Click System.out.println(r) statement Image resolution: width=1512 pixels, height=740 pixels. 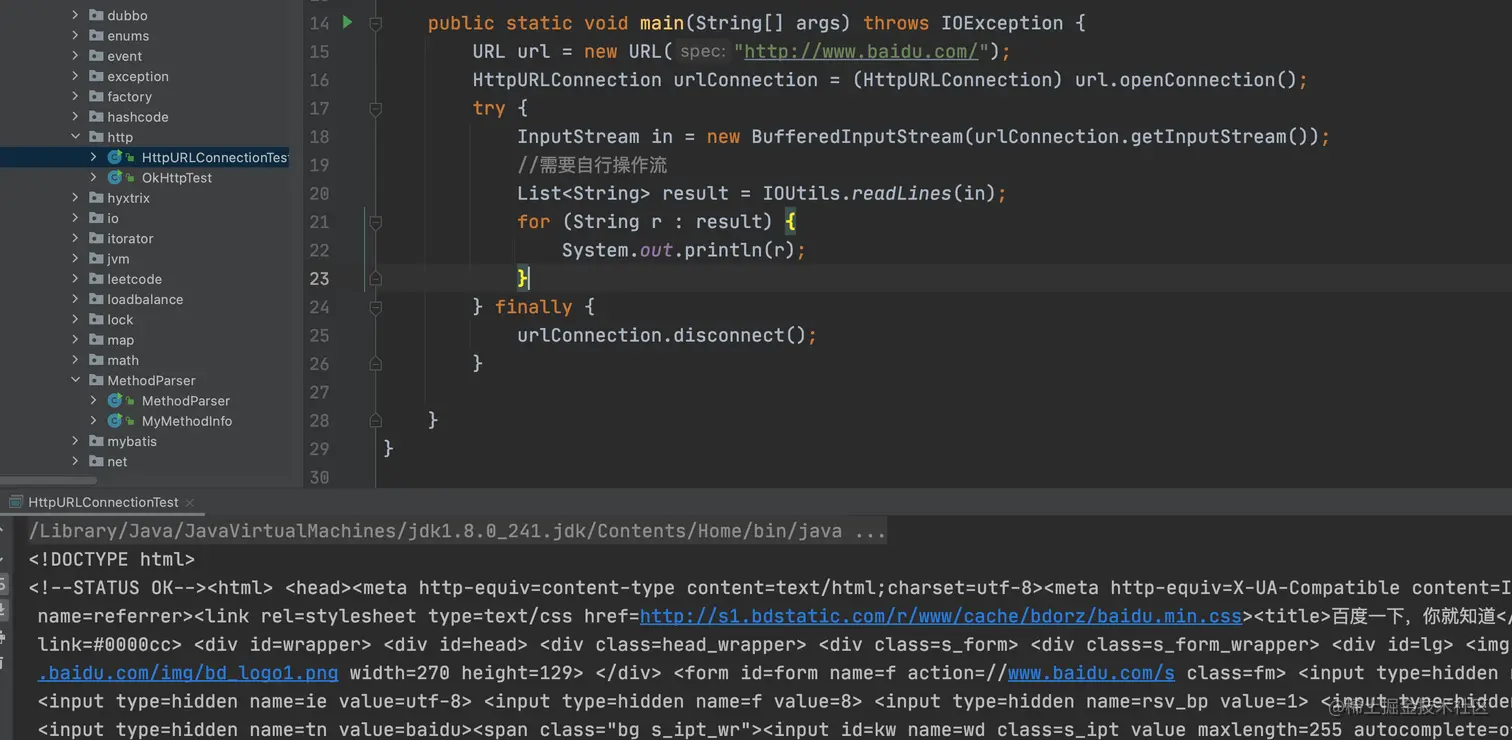coord(684,250)
